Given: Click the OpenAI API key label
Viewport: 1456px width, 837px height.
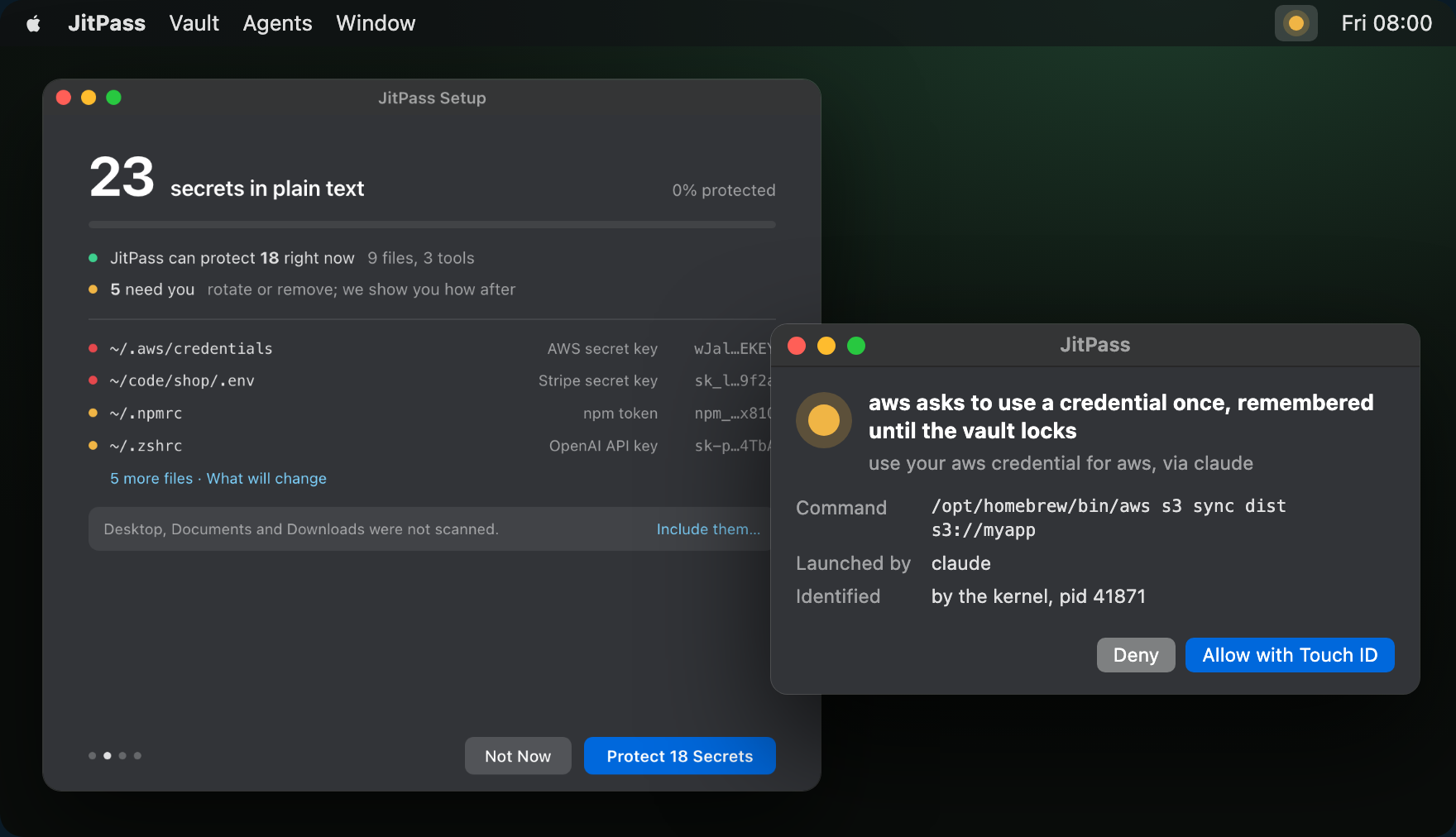Looking at the screenshot, I should point(604,446).
